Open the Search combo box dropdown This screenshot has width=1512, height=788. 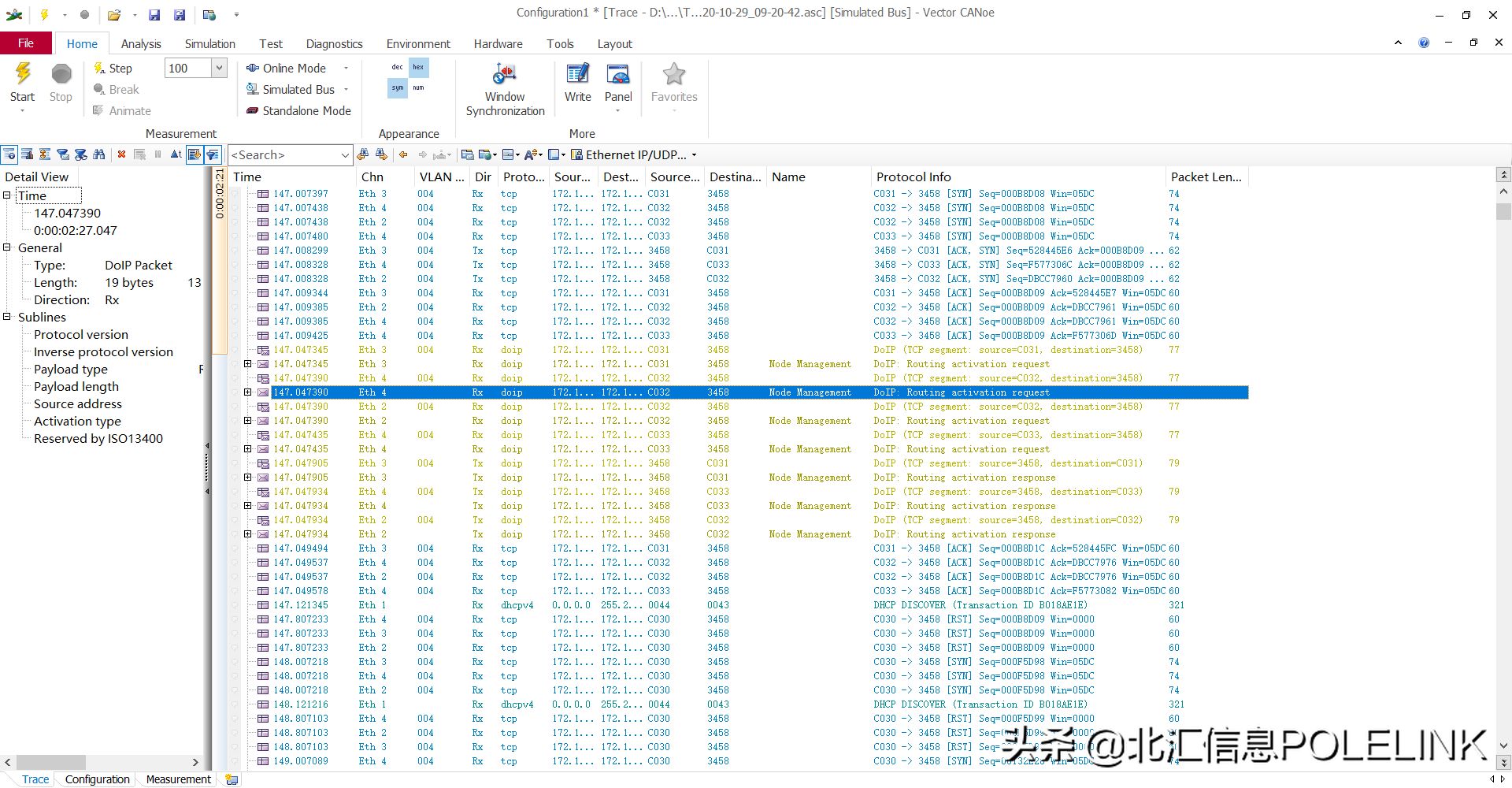[344, 155]
